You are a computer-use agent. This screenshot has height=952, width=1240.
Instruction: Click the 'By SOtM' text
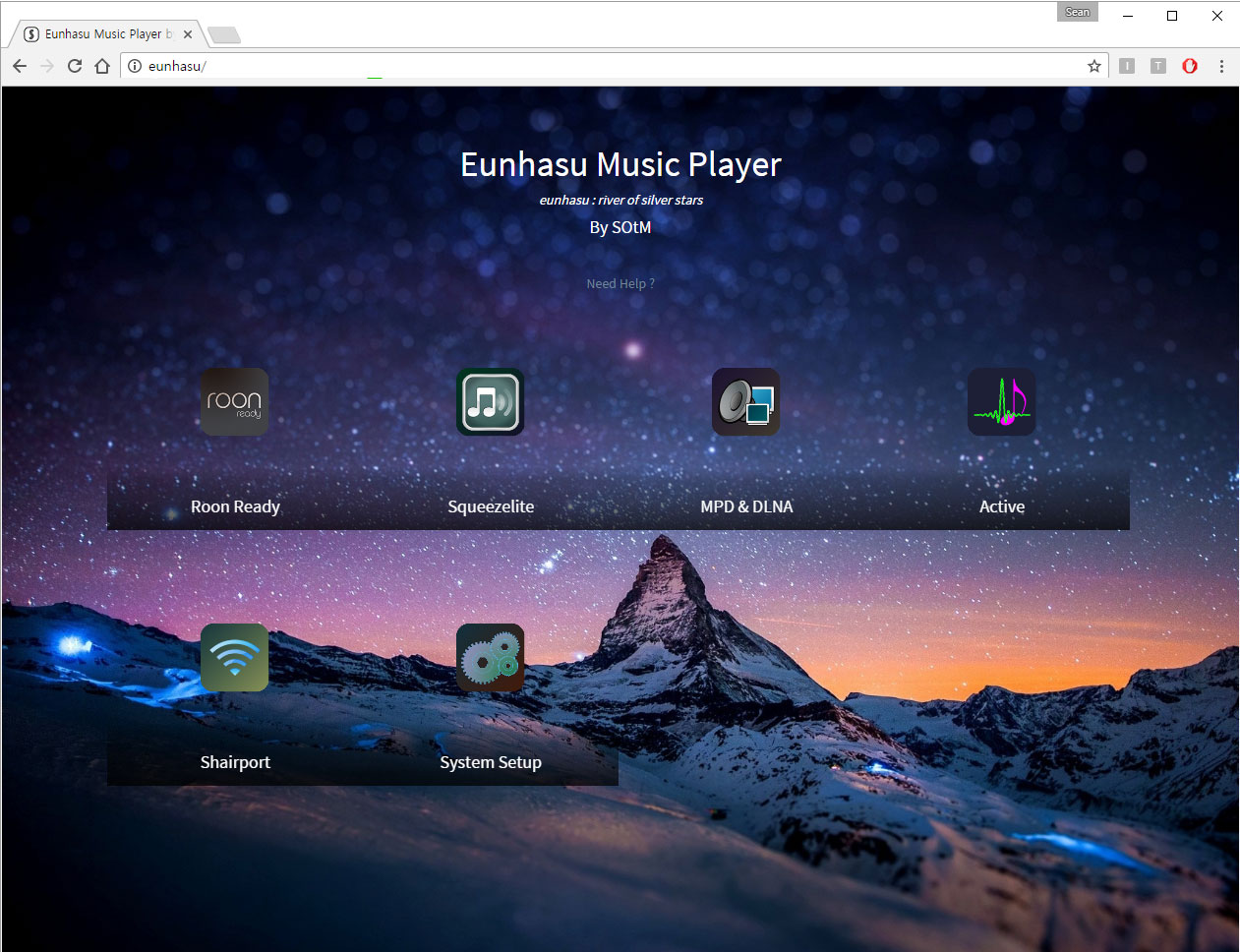[x=620, y=227]
